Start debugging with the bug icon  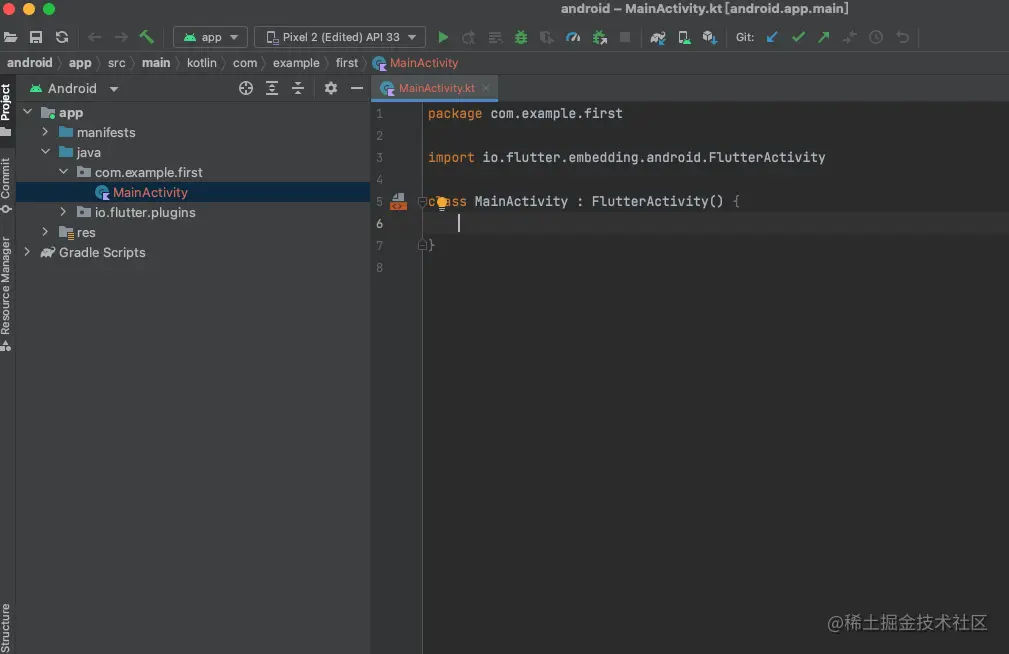[x=521, y=37]
